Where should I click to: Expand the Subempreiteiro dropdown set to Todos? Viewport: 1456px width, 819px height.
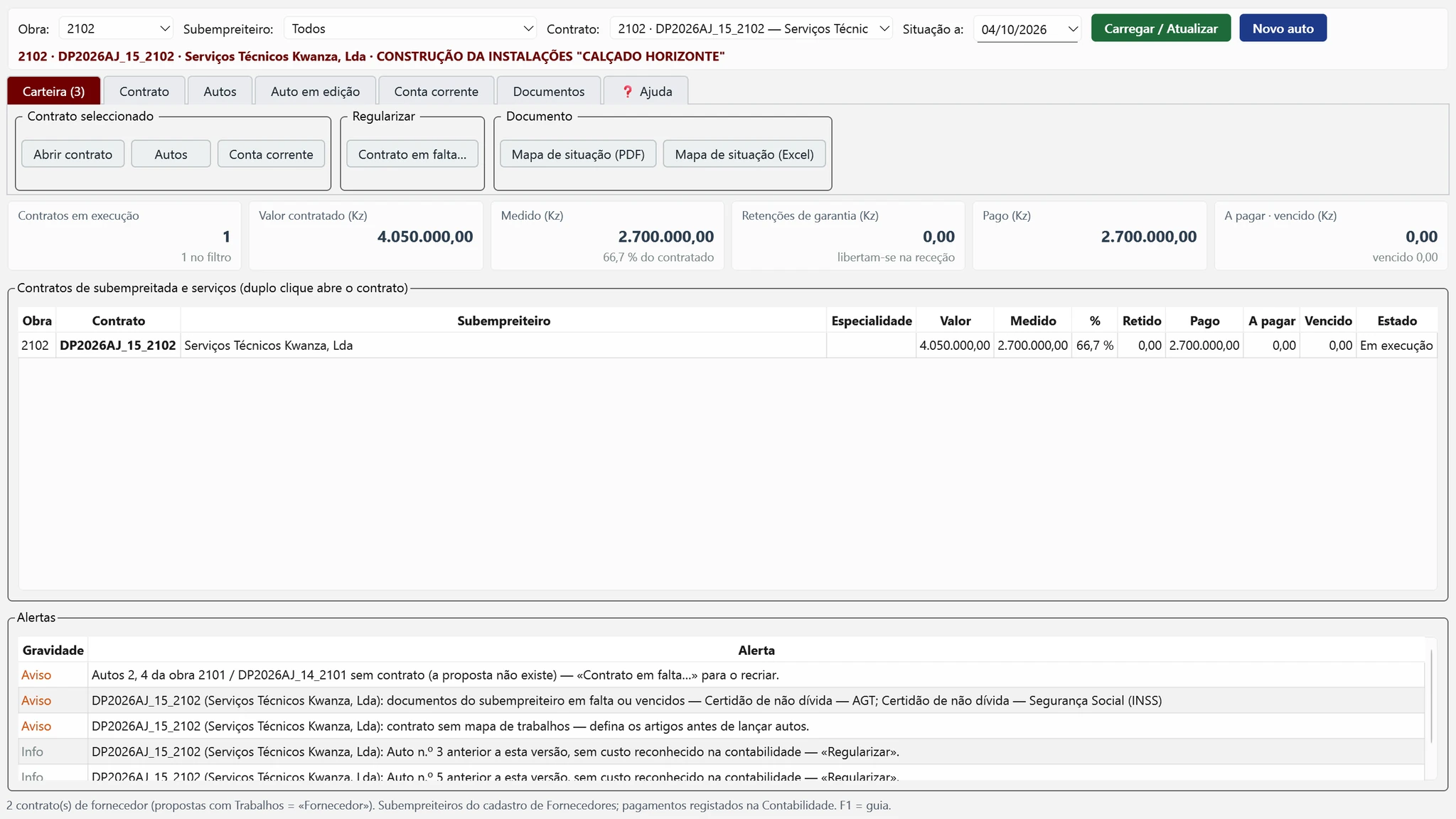pyautogui.click(x=410, y=28)
